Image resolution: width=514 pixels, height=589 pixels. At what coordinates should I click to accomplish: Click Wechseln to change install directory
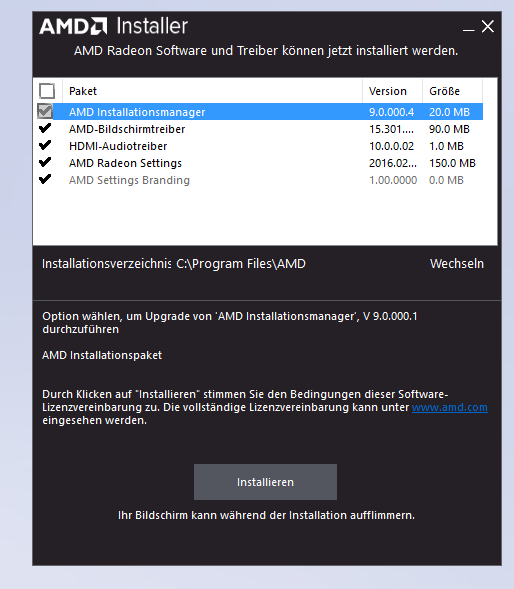[x=457, y=264]
